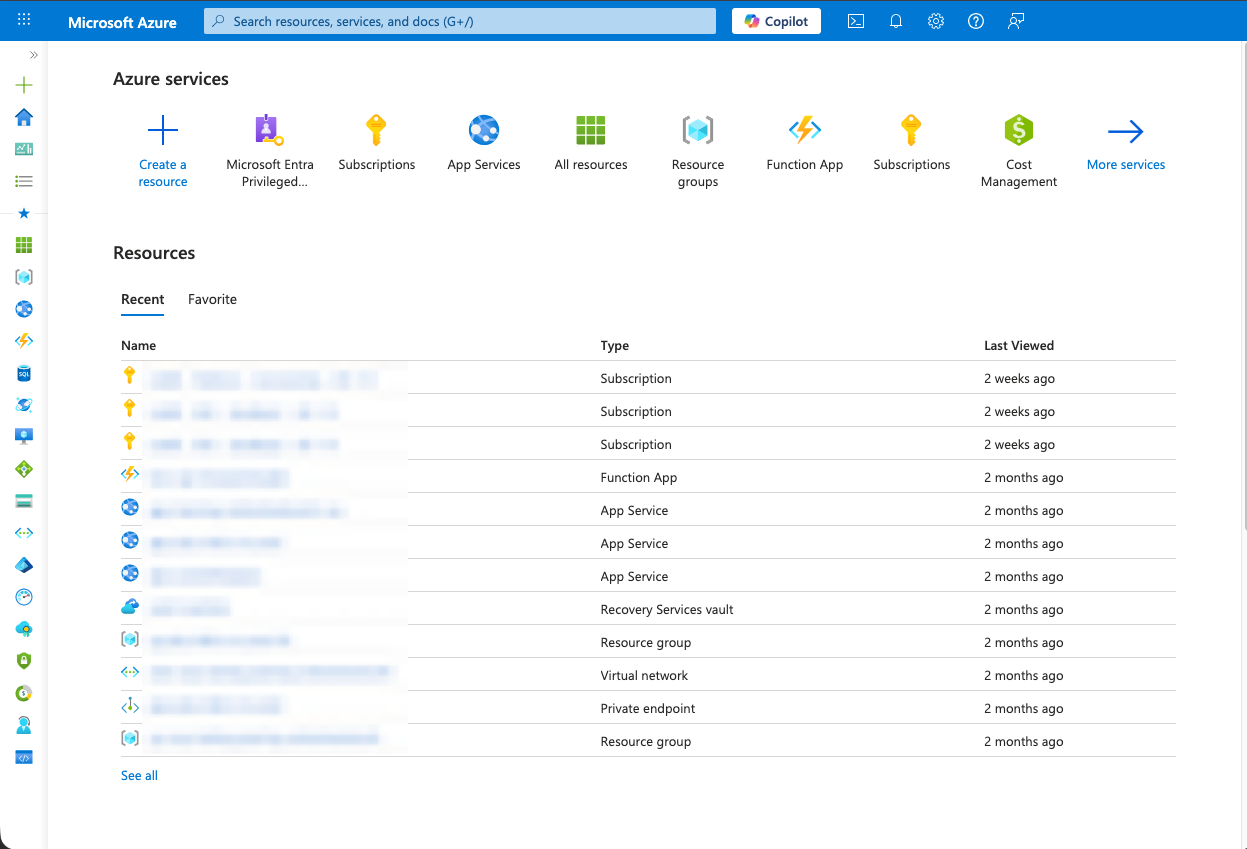Click the Feedback icon in the header
Image resolution: width=1247 pixels, height=849 pixels.
(x=1016, y=21)
